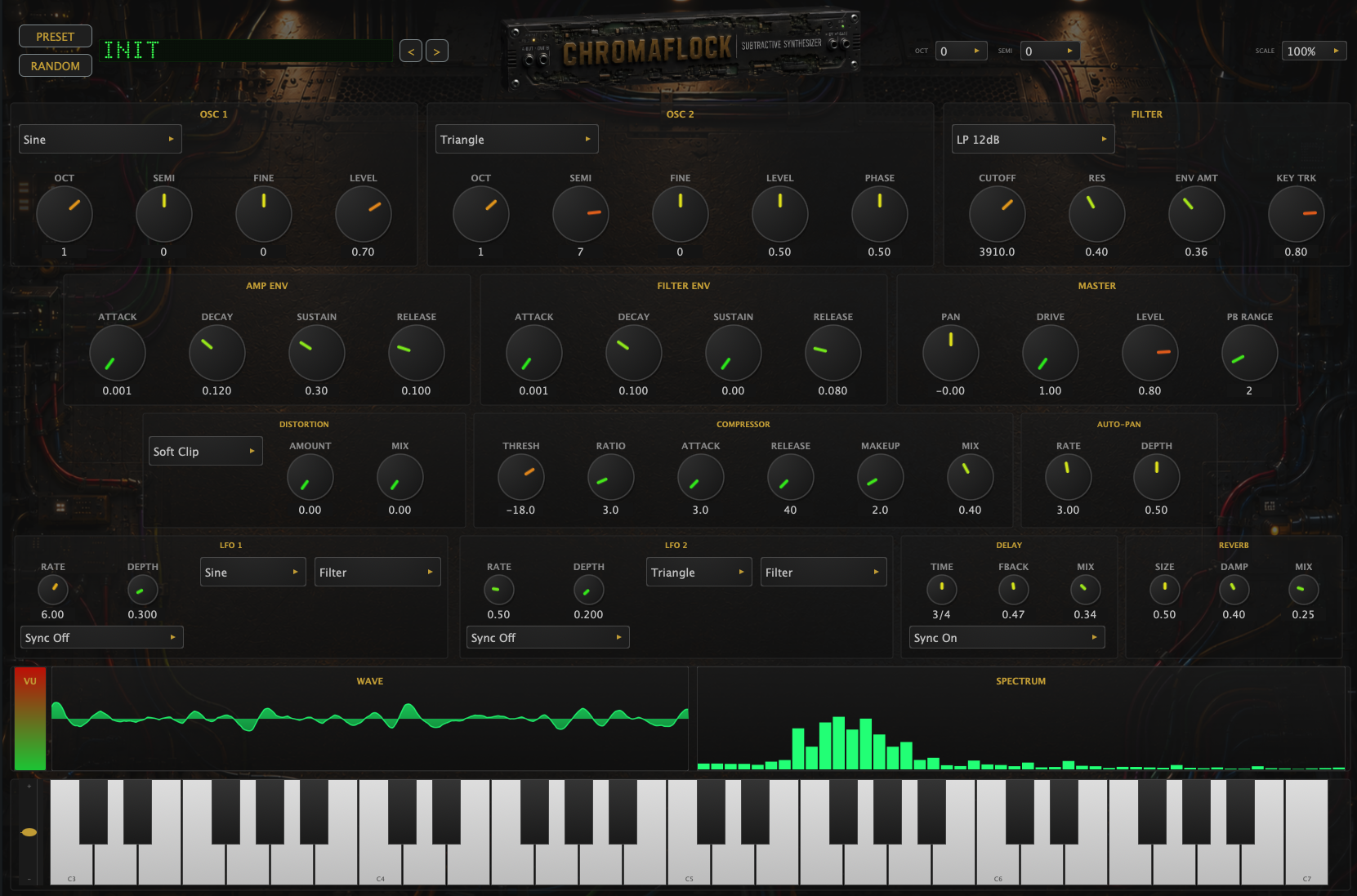1357x896 pixels.
Task: Click the Distortion AMOUNT knob
Action: coord(310,477)
